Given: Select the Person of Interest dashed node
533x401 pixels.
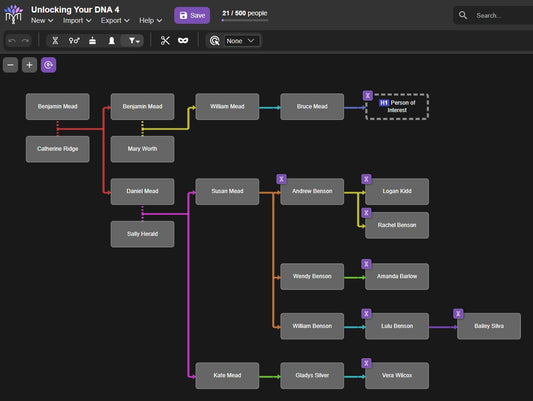Looking at the screenshot, I should [x=397, y=106].
